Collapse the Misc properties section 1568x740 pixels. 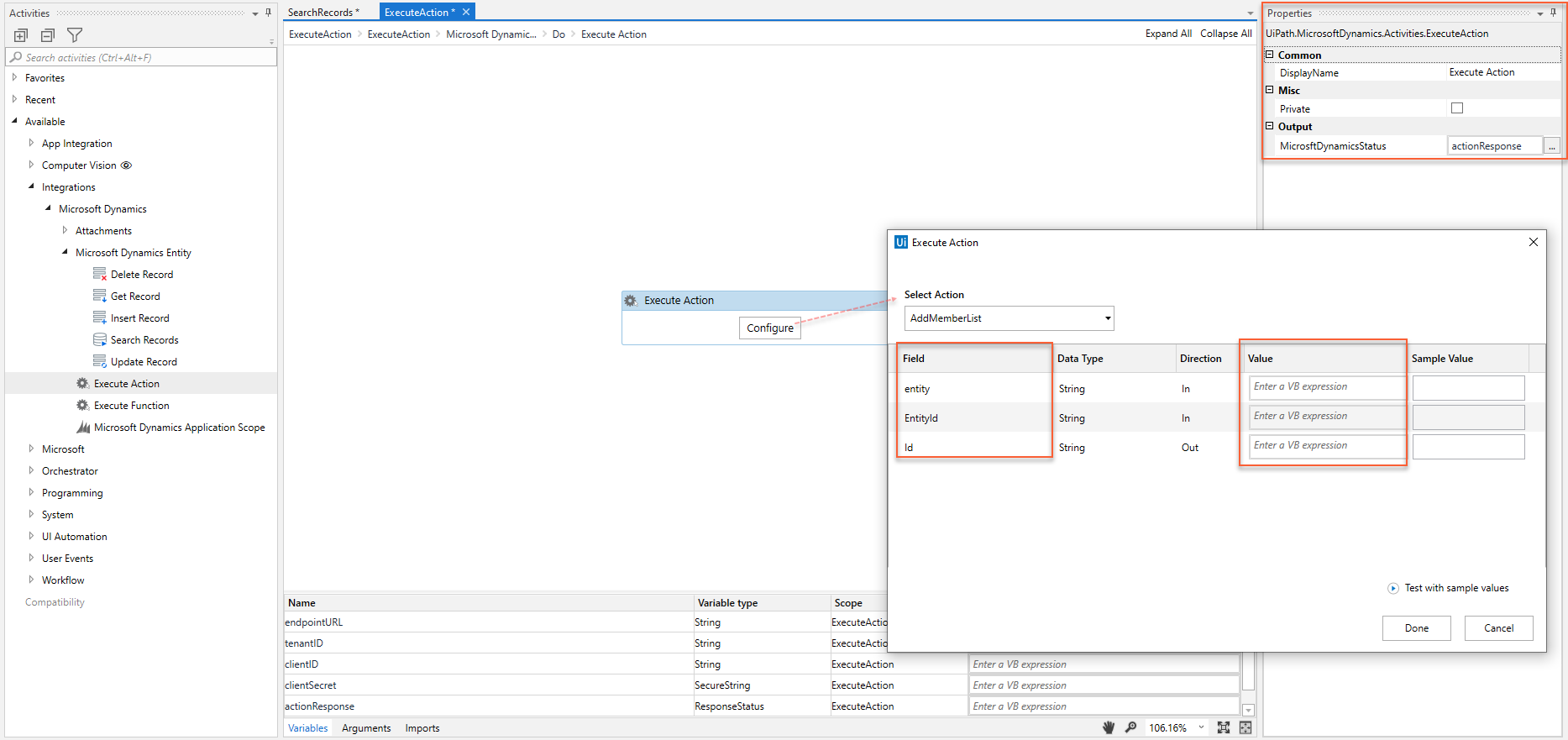coord(1270,90)
